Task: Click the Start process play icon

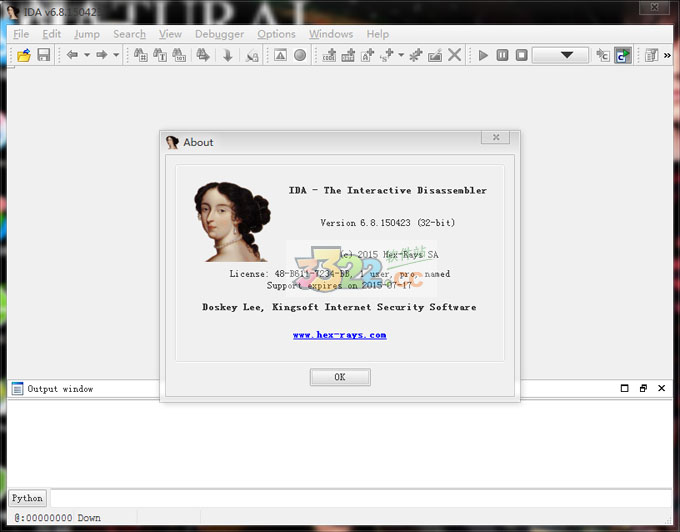Action: (484, 55)
